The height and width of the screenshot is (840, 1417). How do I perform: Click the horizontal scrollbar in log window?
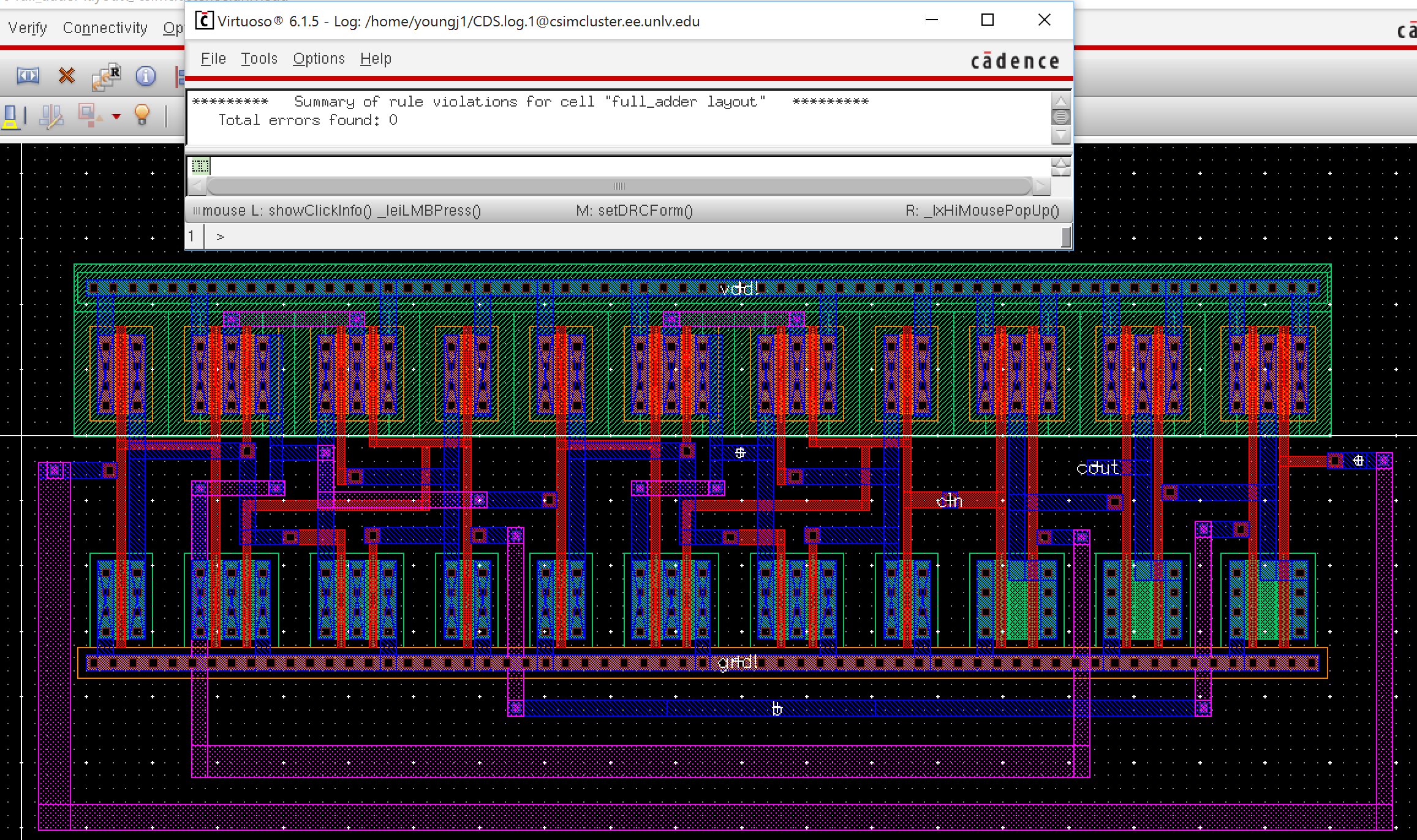click(619, 186)
